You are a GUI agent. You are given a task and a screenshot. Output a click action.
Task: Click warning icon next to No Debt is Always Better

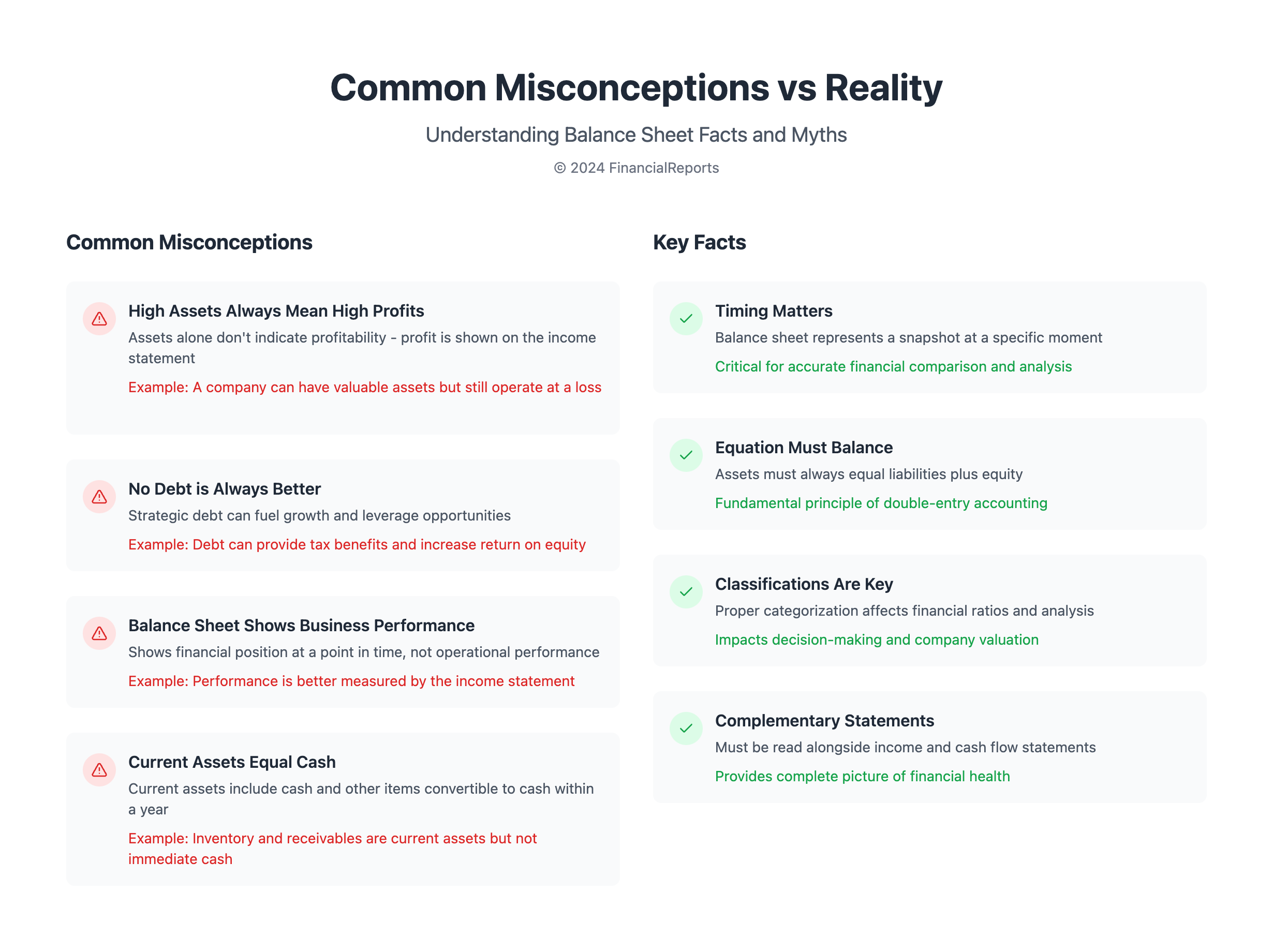[99, 496]
